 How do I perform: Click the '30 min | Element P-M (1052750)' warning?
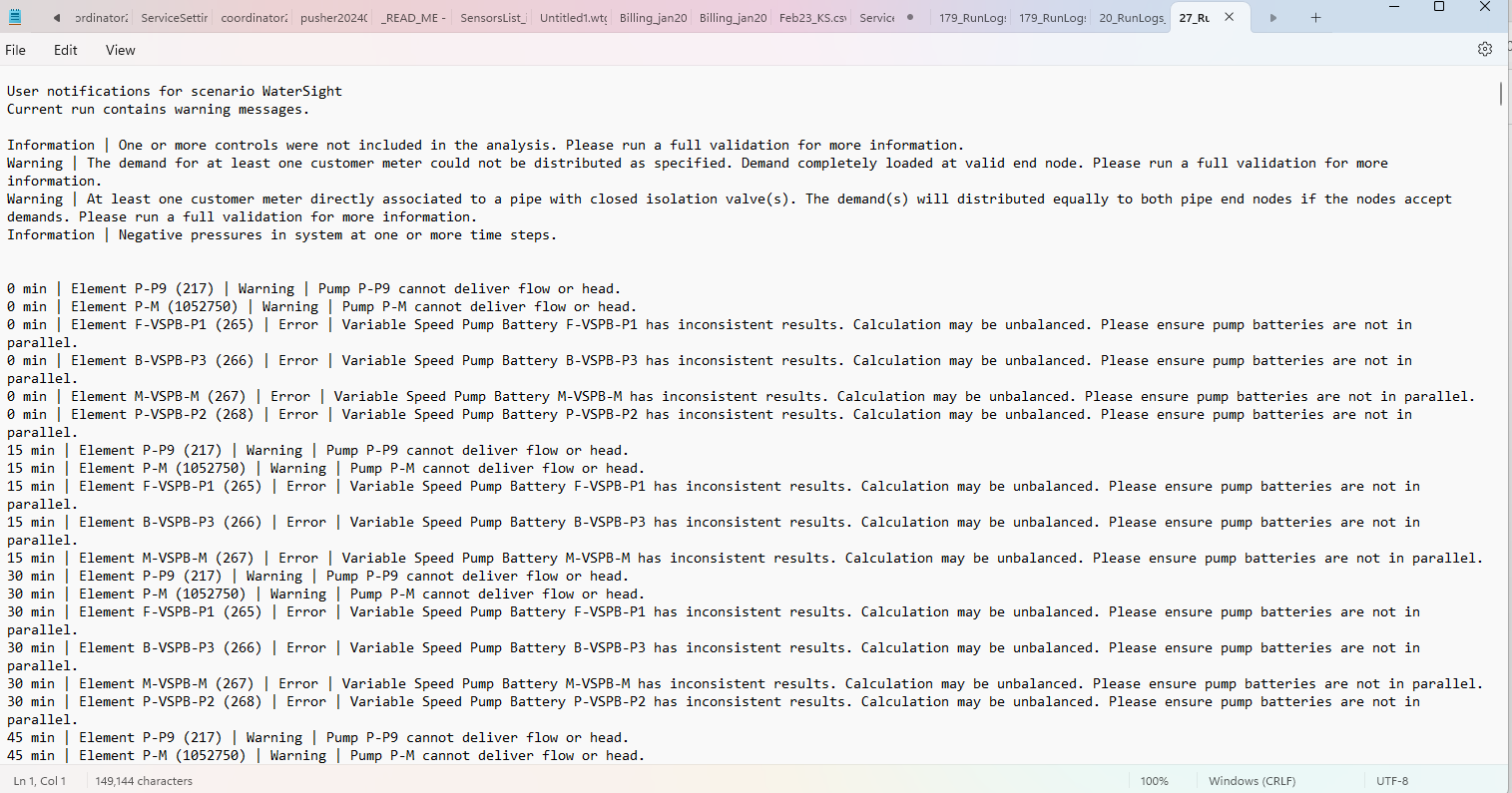tap(326, 594)
